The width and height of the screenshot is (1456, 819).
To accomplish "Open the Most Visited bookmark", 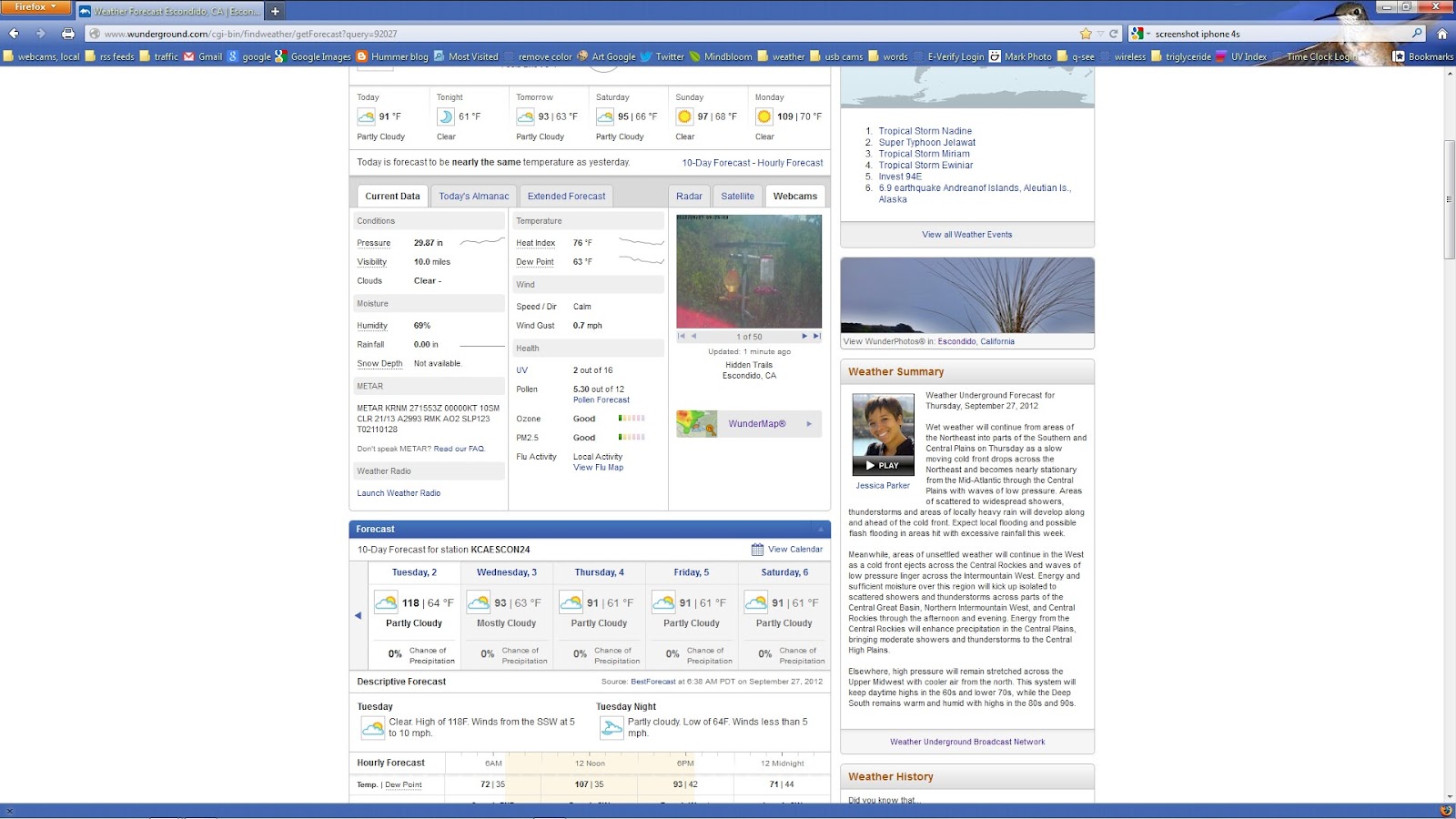I will tap(466, 56).
